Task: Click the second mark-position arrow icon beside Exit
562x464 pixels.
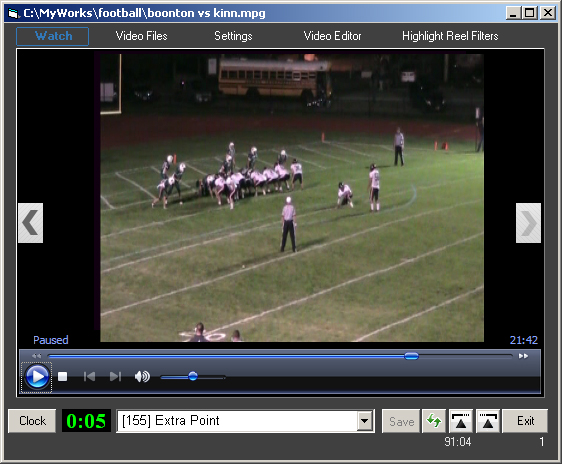Action: pyautogui.click(x=488, y=421)
